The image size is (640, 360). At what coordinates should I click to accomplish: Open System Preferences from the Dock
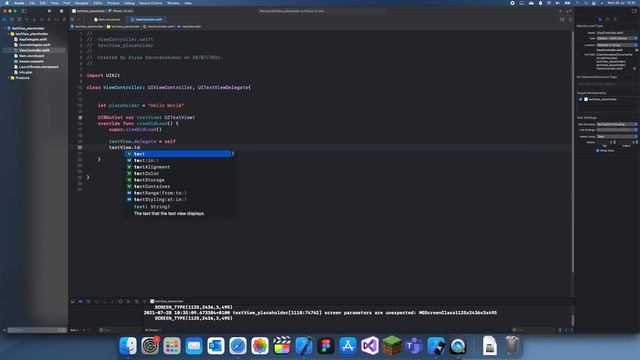click(x=150, y=346)
